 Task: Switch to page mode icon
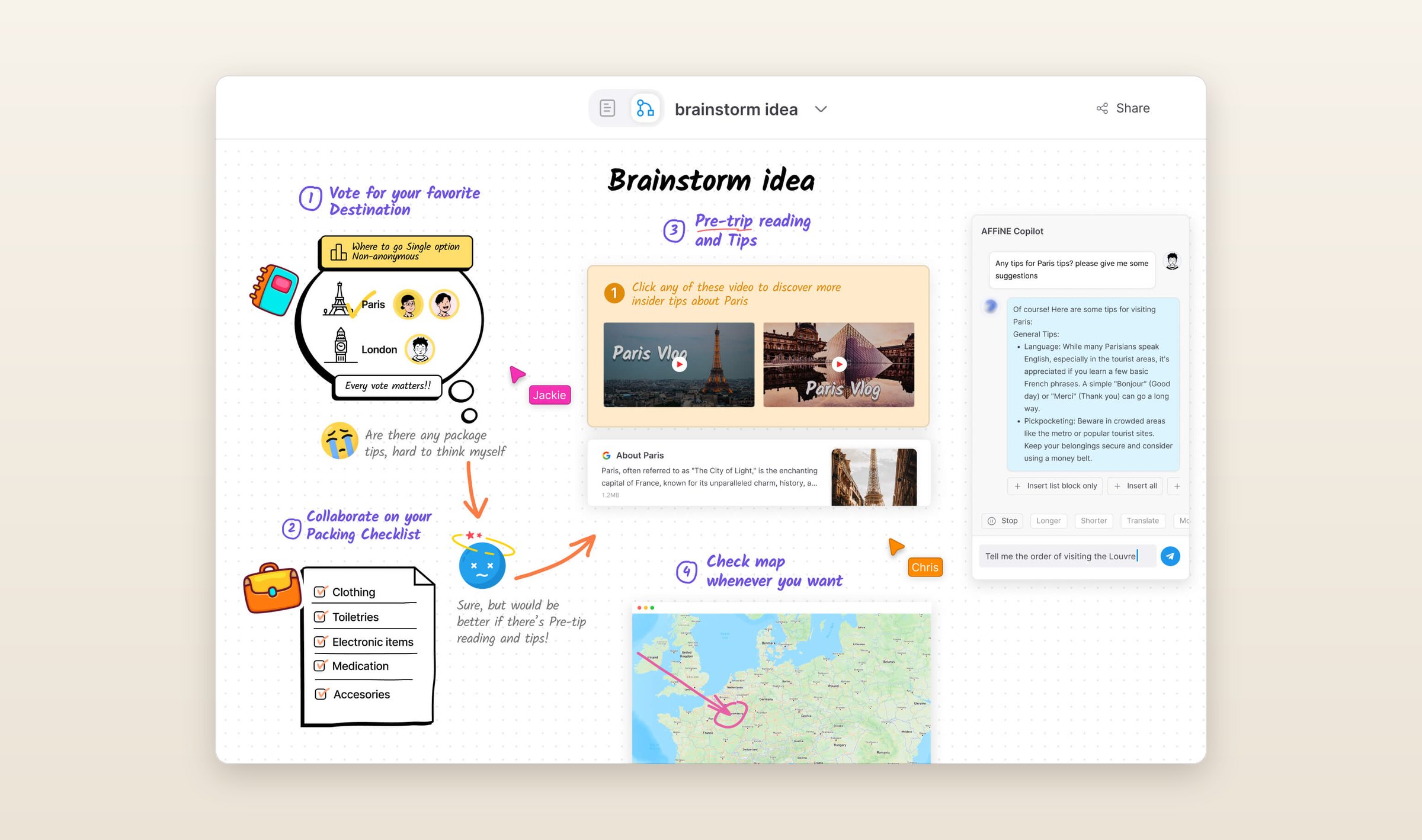[607, 108]
